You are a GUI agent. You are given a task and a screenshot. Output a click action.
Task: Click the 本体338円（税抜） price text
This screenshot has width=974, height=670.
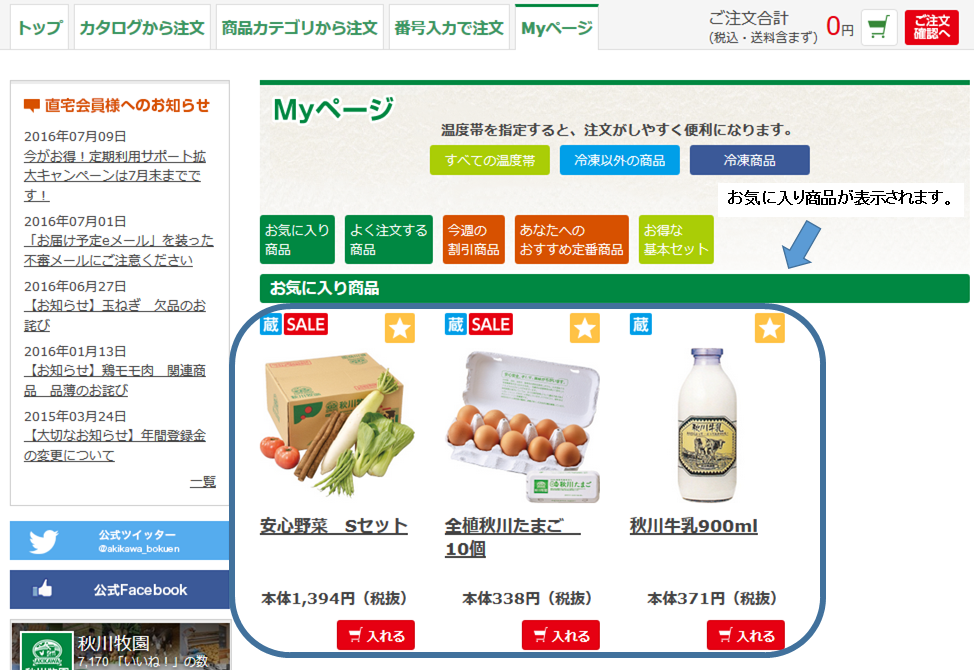tap(527, 599)
